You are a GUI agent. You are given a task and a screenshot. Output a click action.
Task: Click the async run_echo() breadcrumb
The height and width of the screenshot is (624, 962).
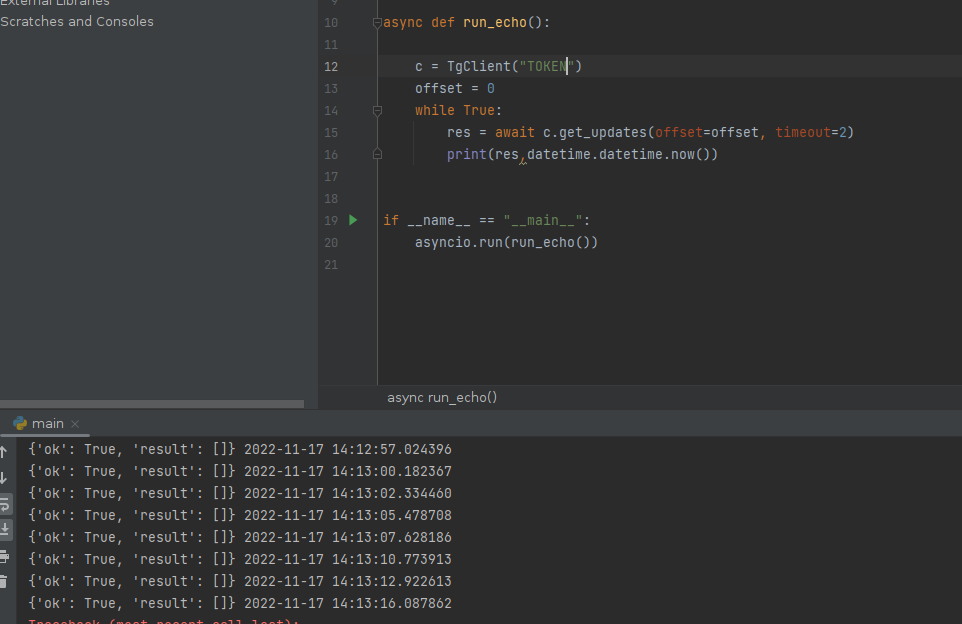(442, 397)
